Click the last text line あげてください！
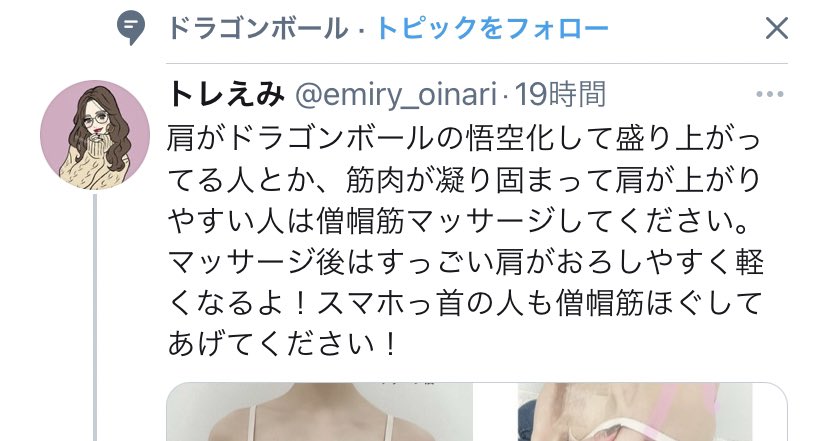This screenshot has width=827, height=441. coord(282,344)
